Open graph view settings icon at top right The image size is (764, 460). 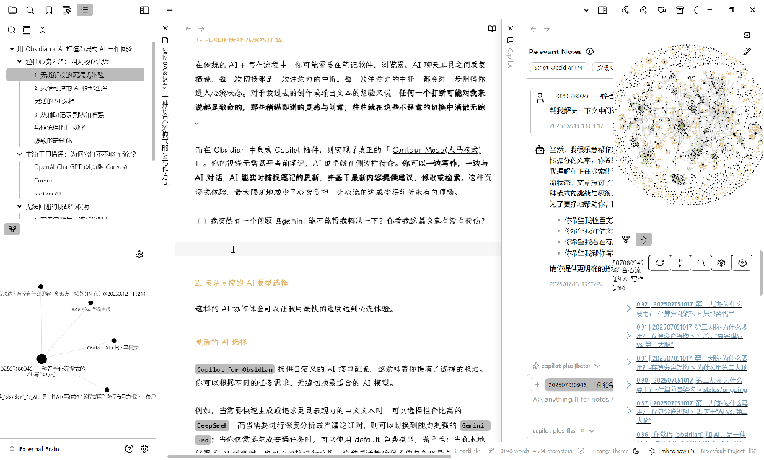tap(747, 35)
